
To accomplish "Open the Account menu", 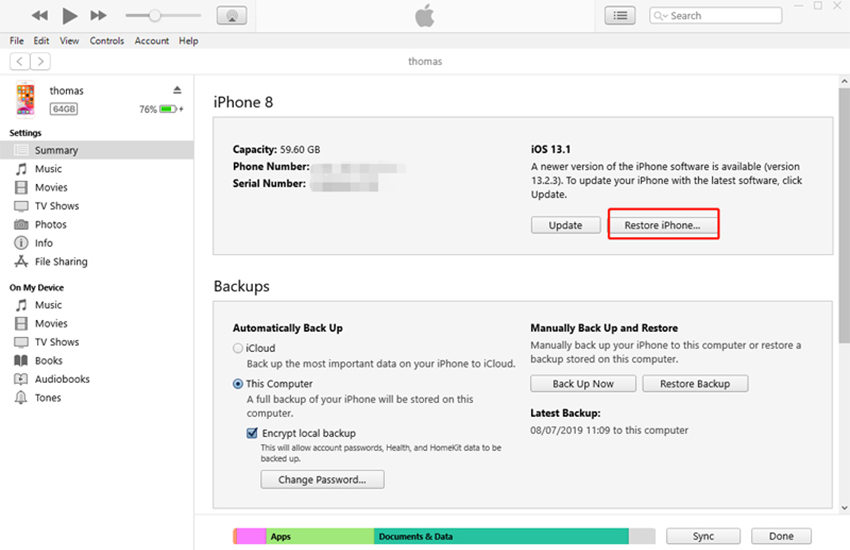I will [152, 41].
